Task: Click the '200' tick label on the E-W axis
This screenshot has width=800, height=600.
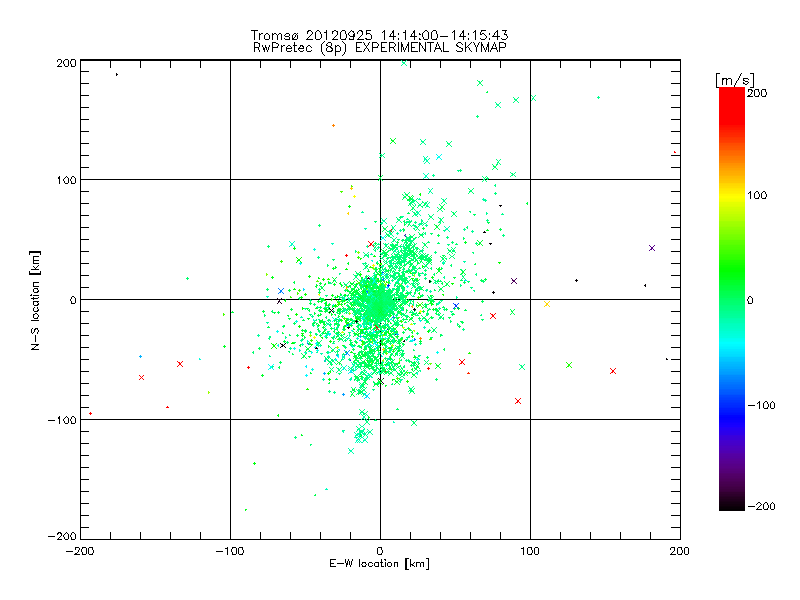Action: (x=680, y=551)
